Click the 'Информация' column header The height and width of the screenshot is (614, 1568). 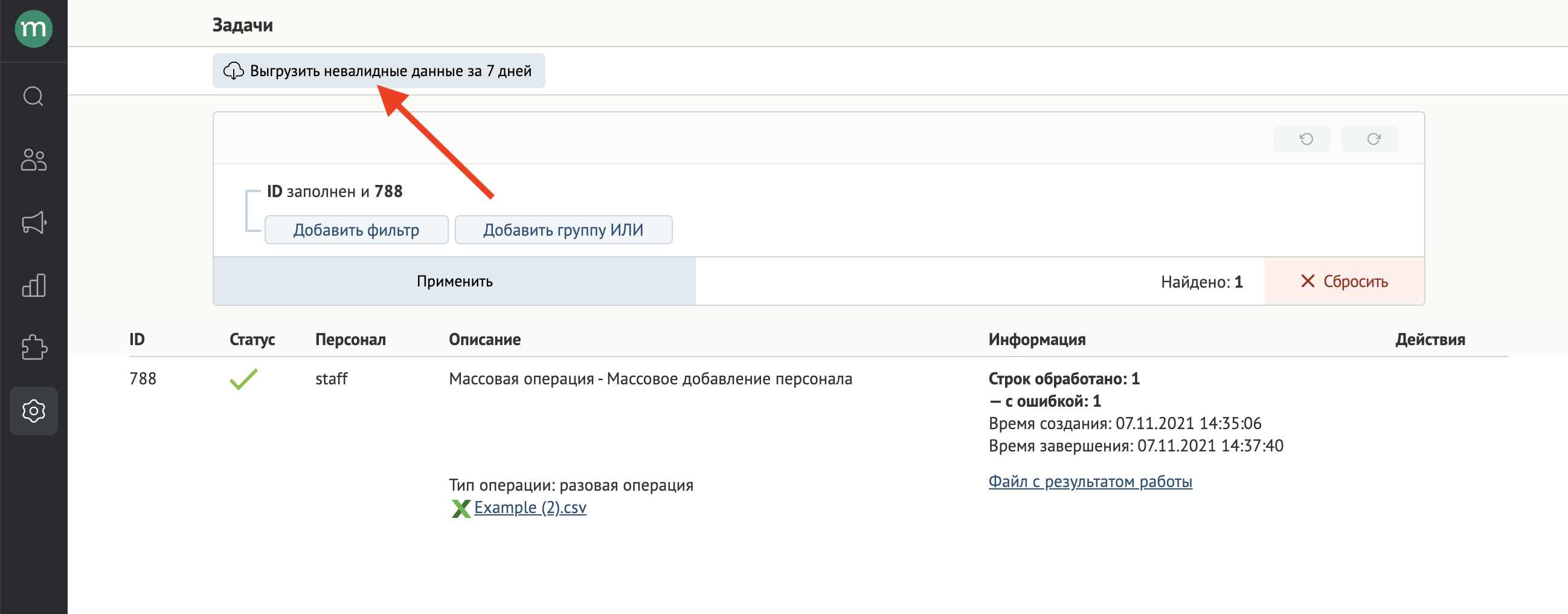pyautogui.click(x=1037, y=339)
